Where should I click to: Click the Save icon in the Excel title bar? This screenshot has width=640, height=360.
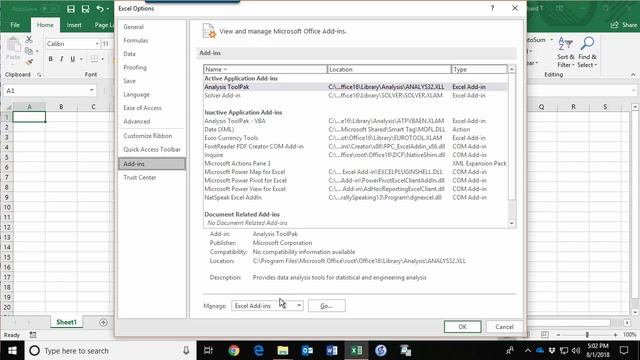(71, 9)
